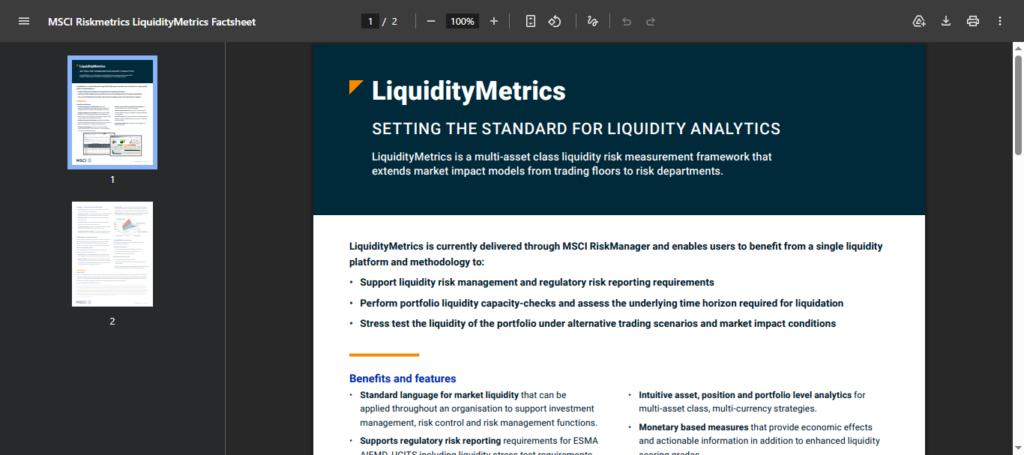The height and width of the screenshot is (455, 1024).
Task: Click 'Perform portfolio liquidity capacity-checks' bullet
Action: (601, 304)
